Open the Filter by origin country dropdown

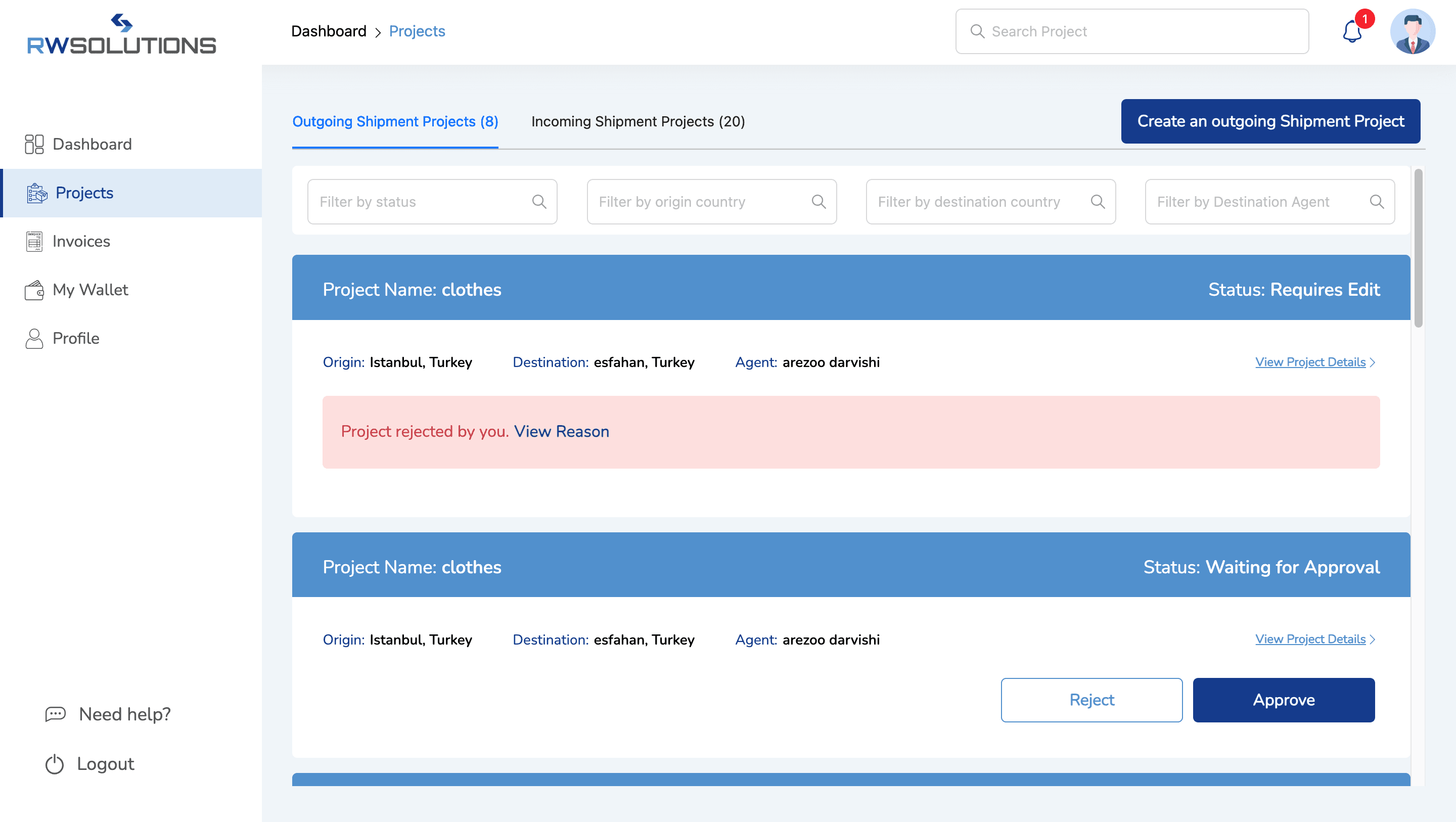[x=712, y=202]
